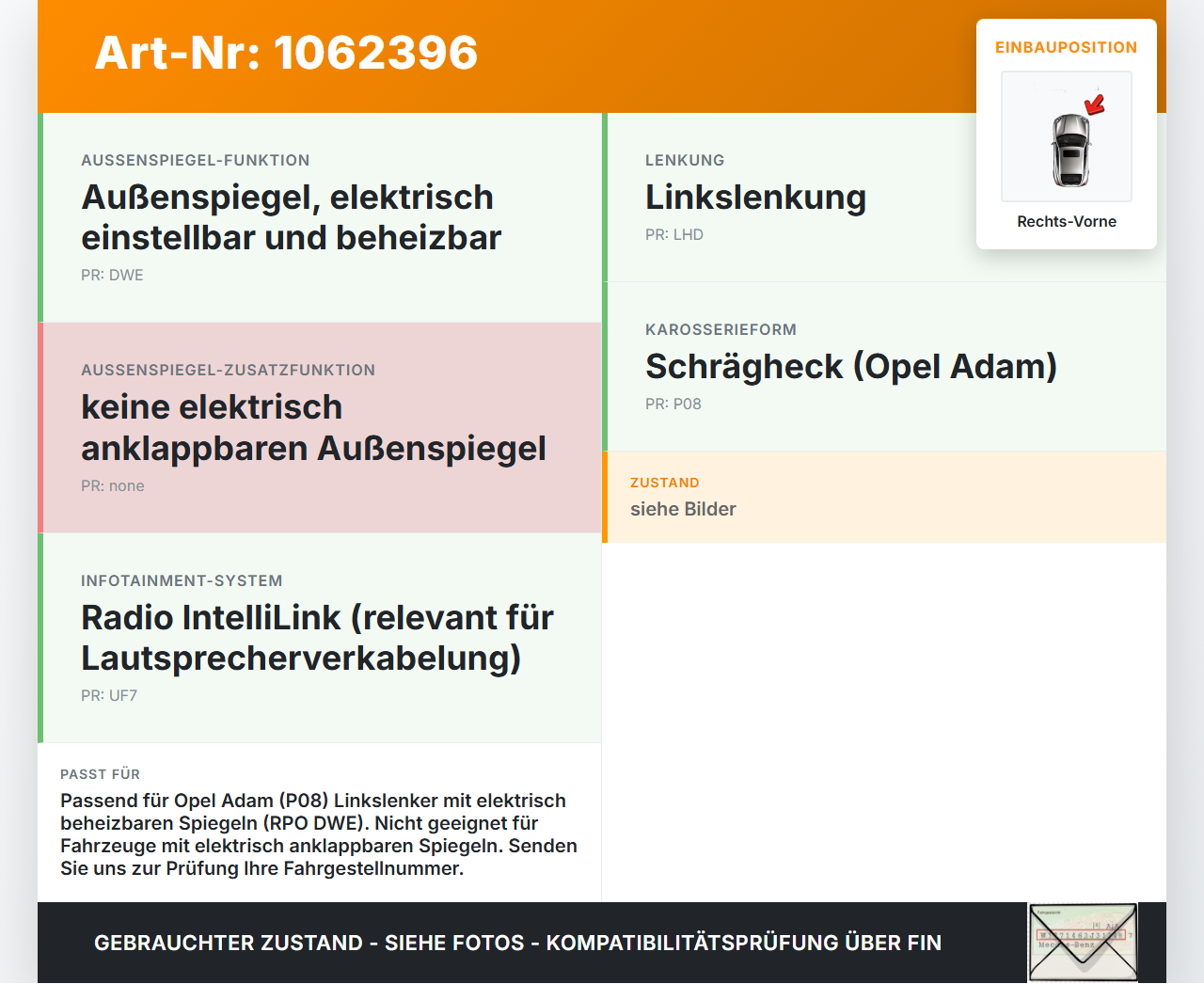
Task: Click the car position thumbnail image
Action: click(1067, 136)
